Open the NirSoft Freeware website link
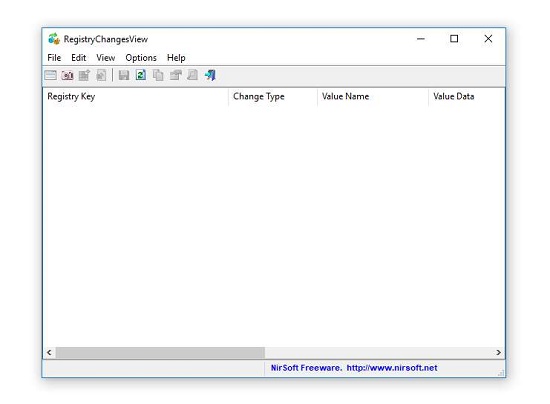550x404 pixels. tap(354, 368)
